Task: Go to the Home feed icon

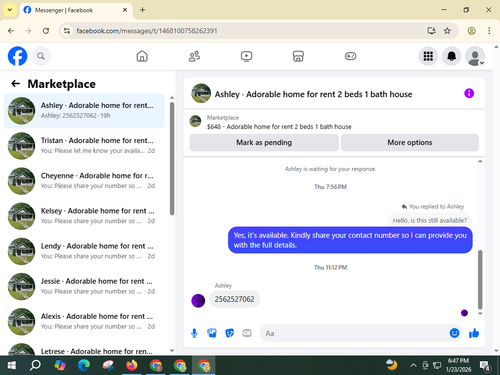Action: 142,56
